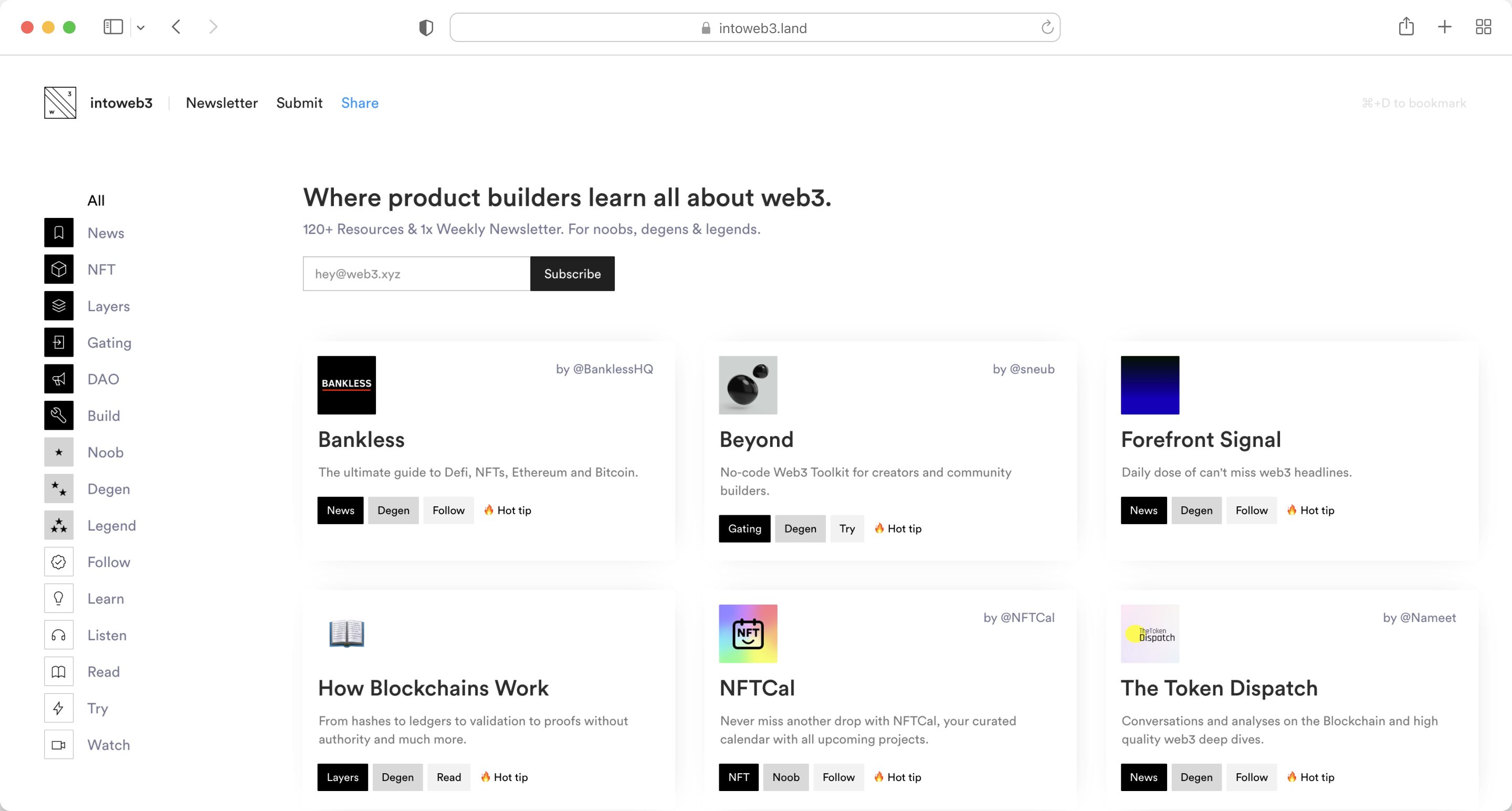Select the Gating door icon in sidebar
1512x811 pixels.
[x=59, y=342]
